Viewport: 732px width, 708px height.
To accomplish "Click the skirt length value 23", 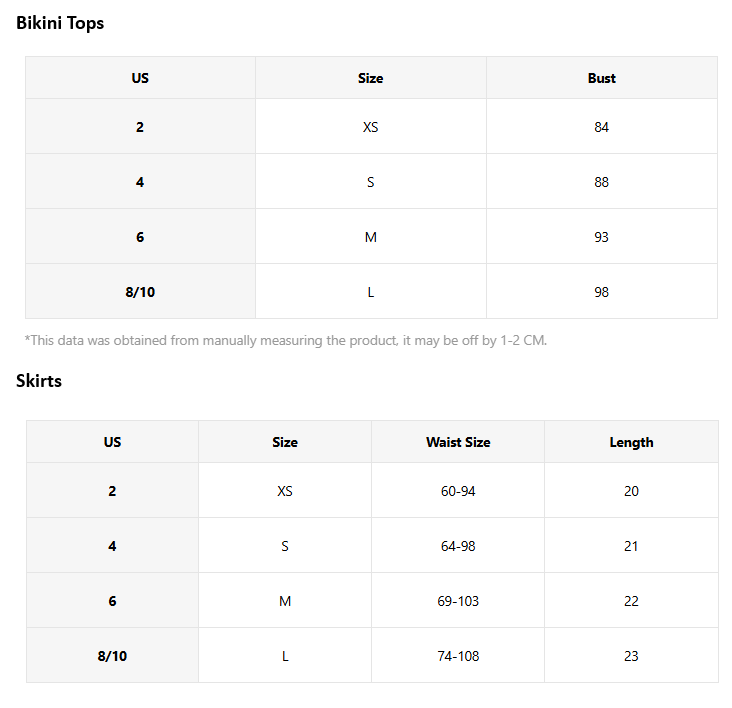I will [631, 656].
